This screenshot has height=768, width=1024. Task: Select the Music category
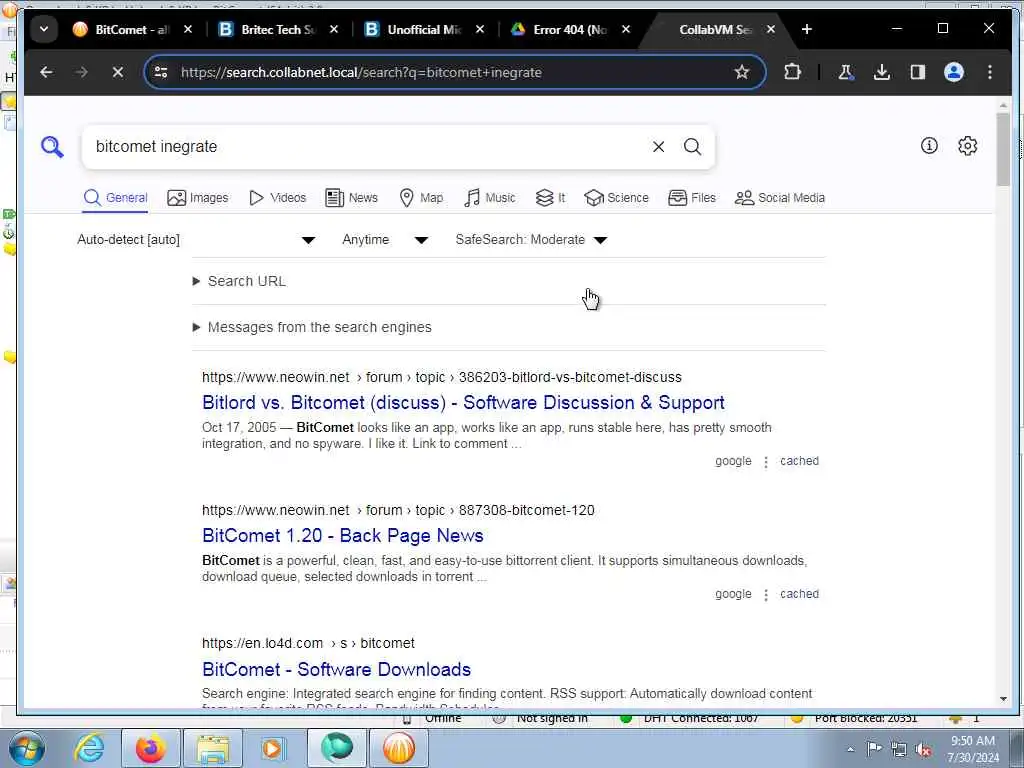click(490, 198)
